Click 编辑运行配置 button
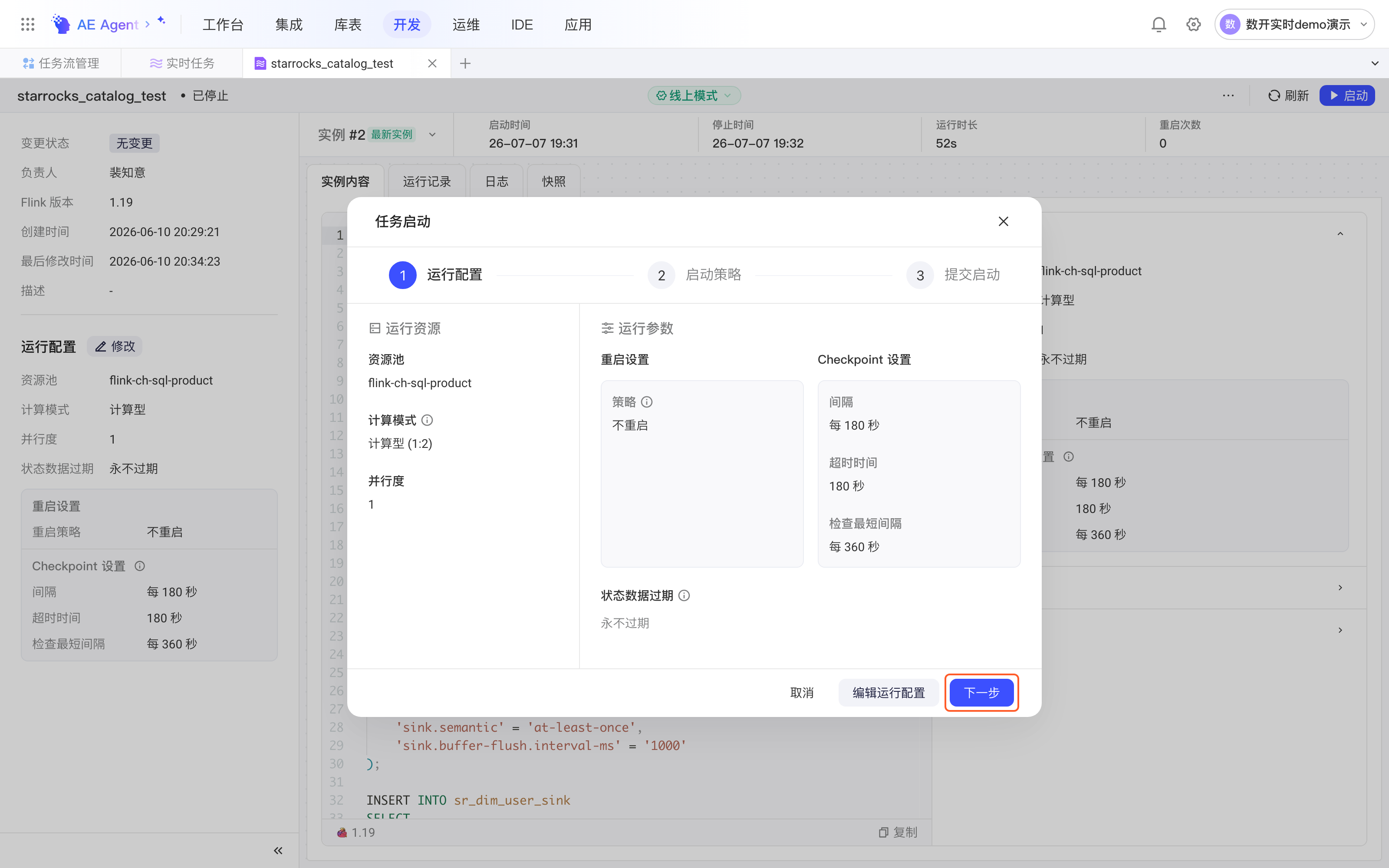The height and width of the screenshot is (868, 1389). point(889,692)
